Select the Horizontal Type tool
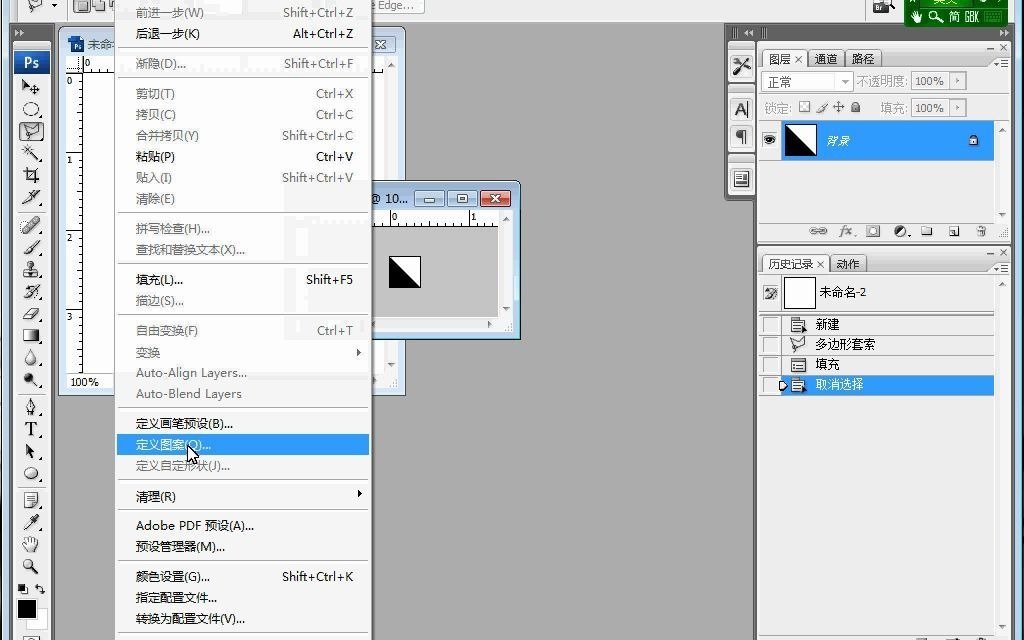This screenshot has width=1024, height=640. pyautogui.click(x=31, y=429)
